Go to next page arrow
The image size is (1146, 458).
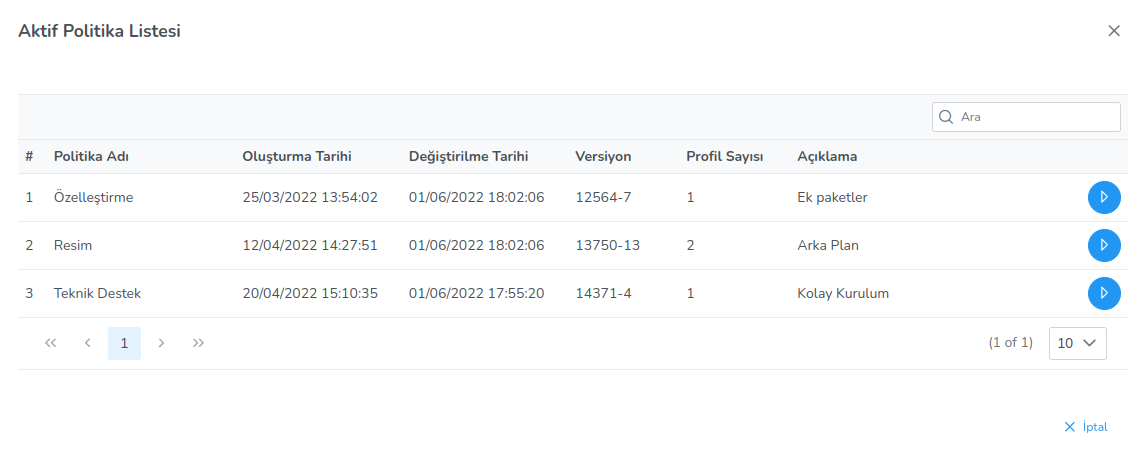161,343
